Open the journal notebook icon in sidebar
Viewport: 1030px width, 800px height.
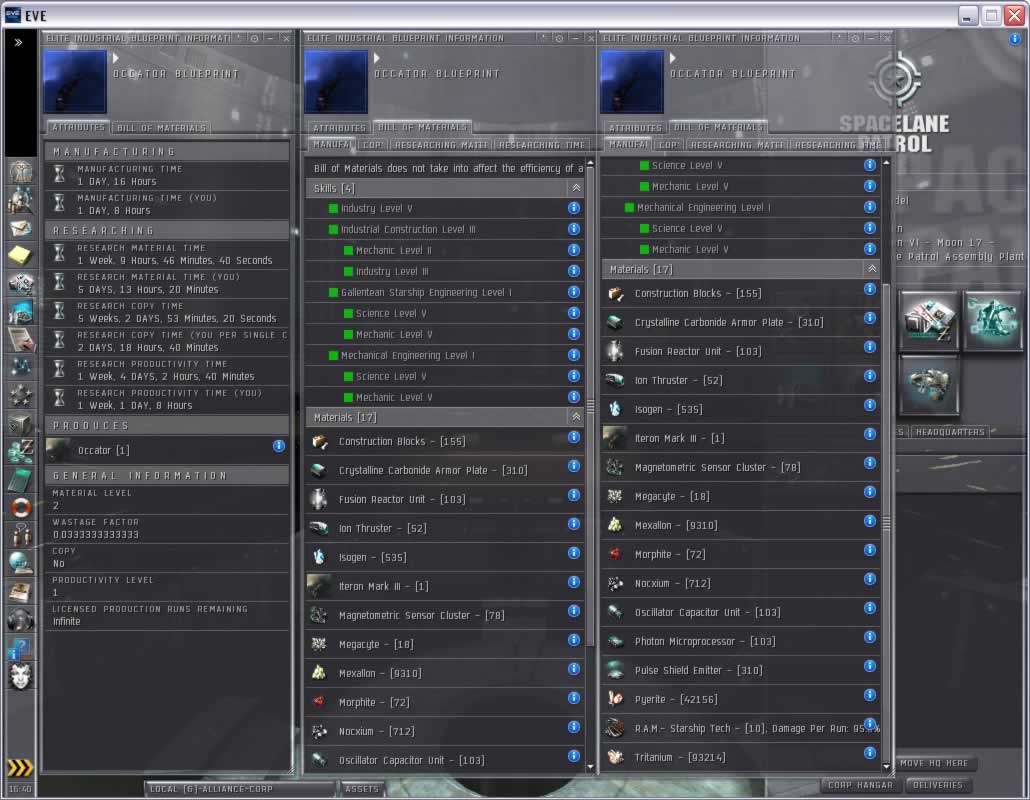coord(20,340)
